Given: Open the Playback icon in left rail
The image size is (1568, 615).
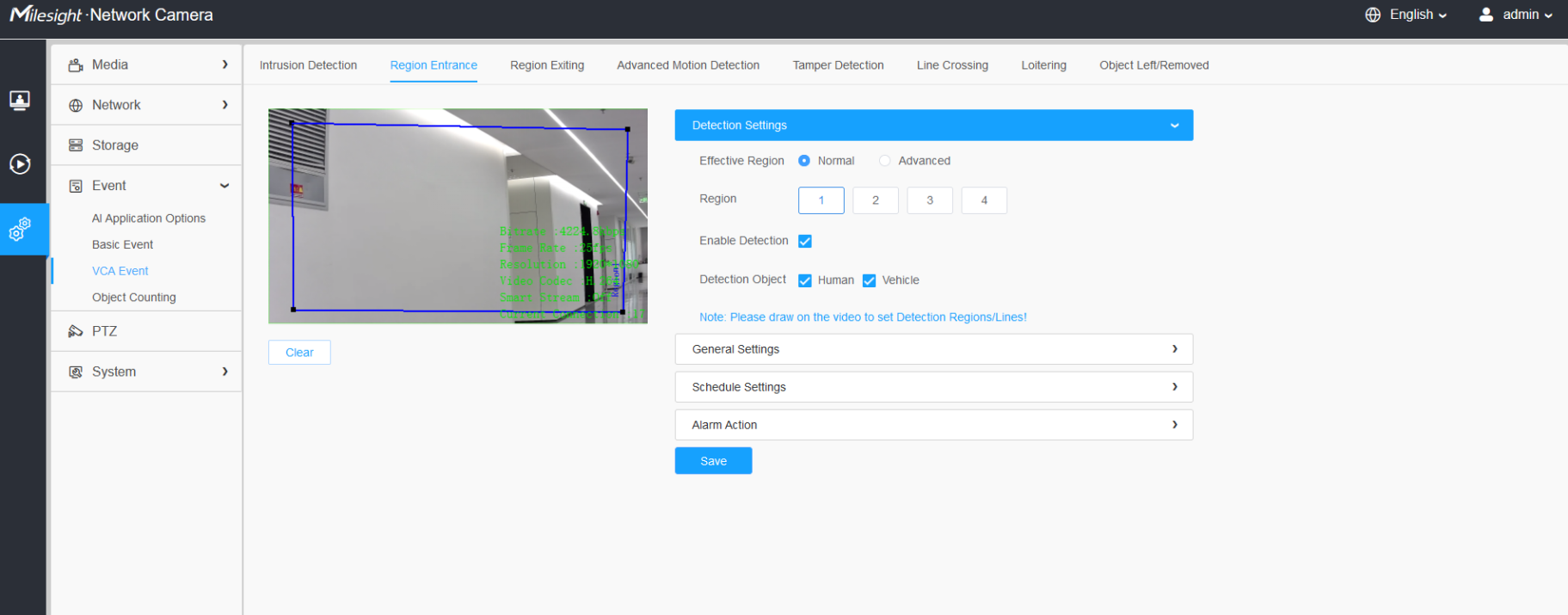Looking at the screenshot, I should point(20,163).
